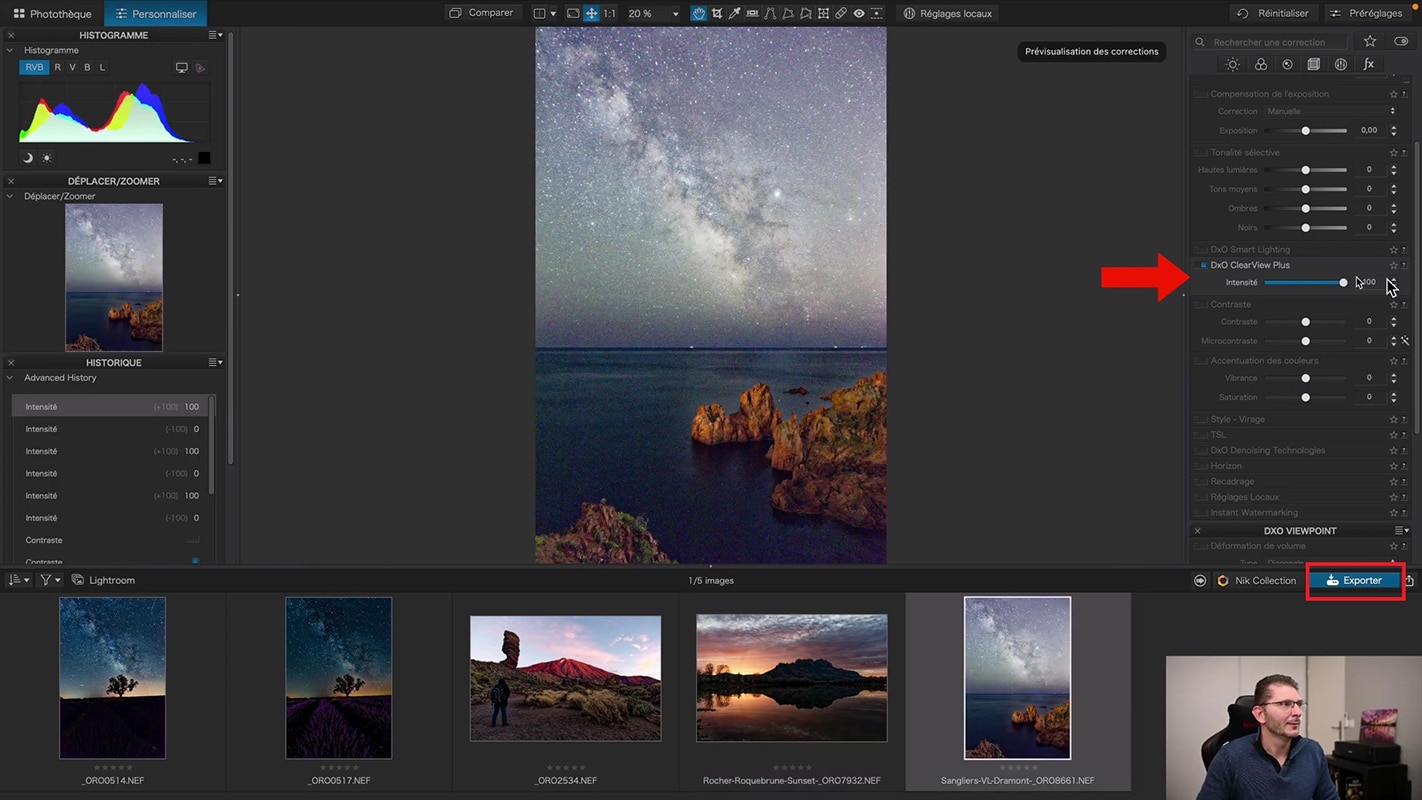1422x800 pixels.
Task: Open the Light corrections tab icon
Action: 1233,64
